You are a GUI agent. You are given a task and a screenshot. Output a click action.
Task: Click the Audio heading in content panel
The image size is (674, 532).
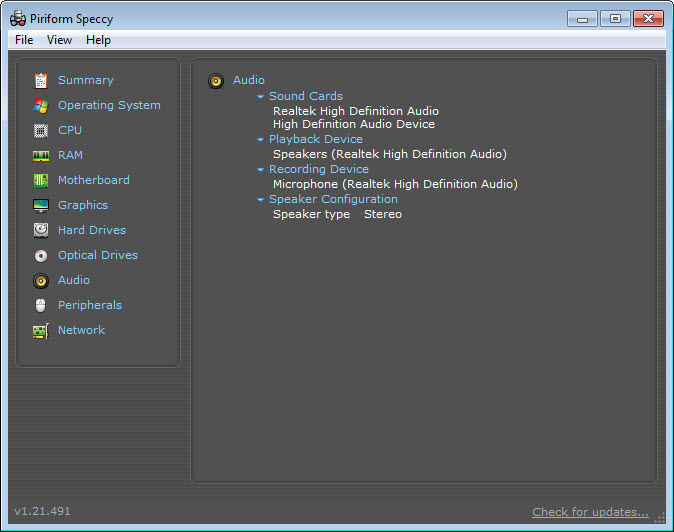click(249, 80)
